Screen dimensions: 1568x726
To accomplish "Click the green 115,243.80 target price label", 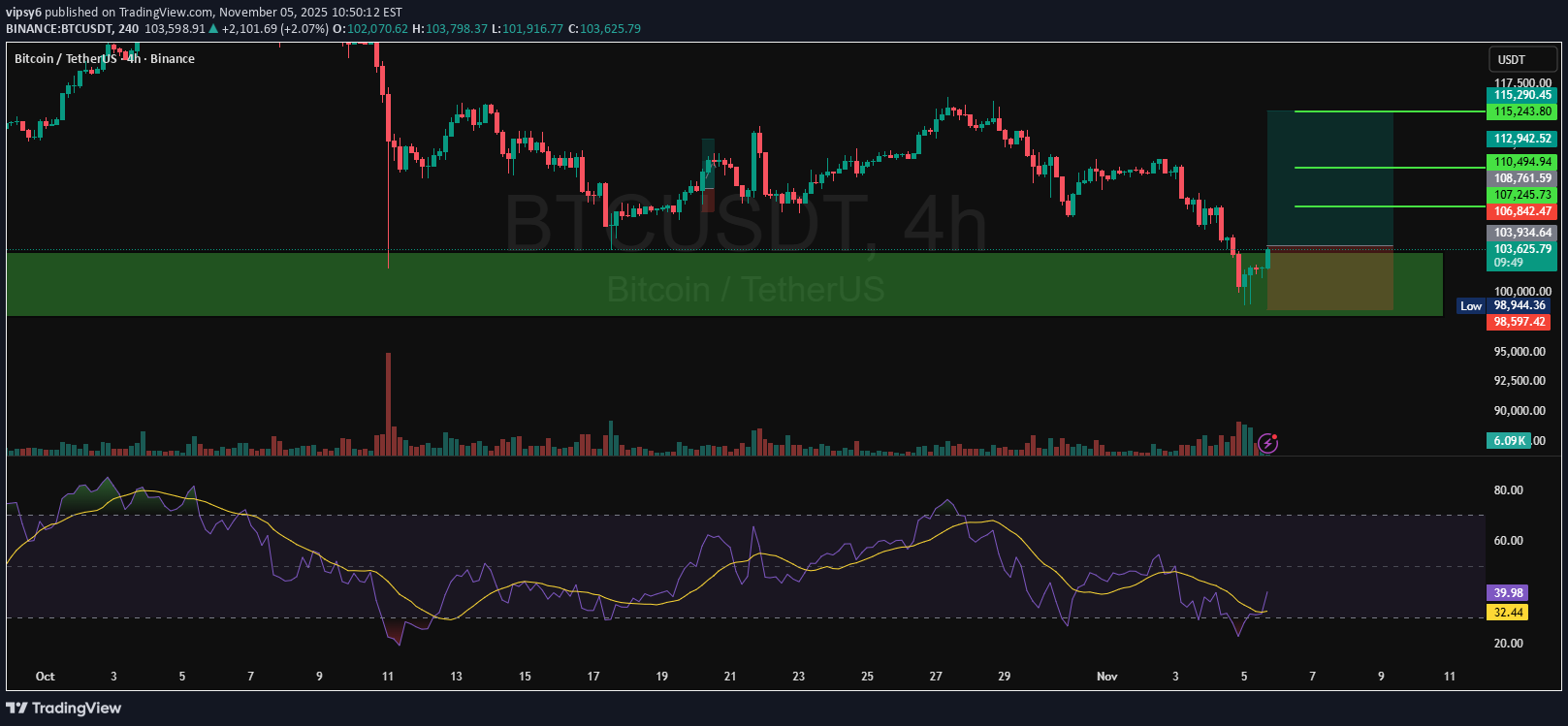I will click(x=1521, y=112).
